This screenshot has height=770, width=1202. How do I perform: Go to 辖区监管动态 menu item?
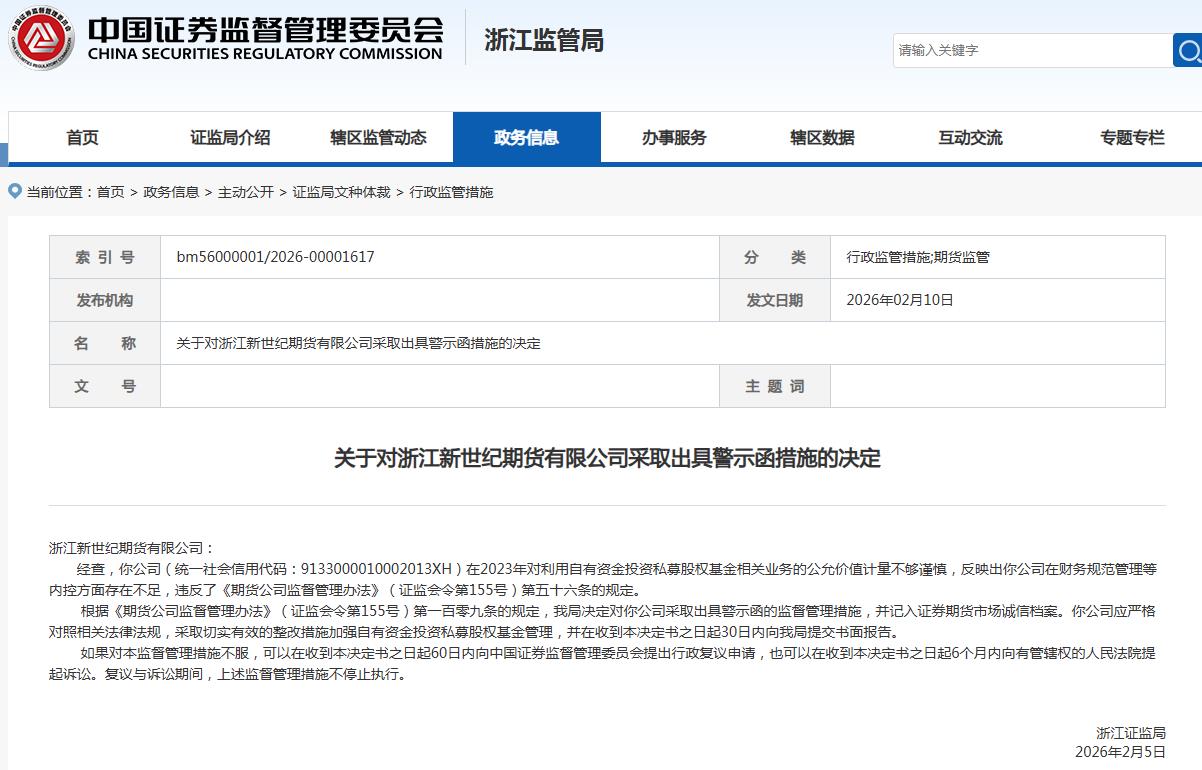pyautogui.click(x=378, y=138)
